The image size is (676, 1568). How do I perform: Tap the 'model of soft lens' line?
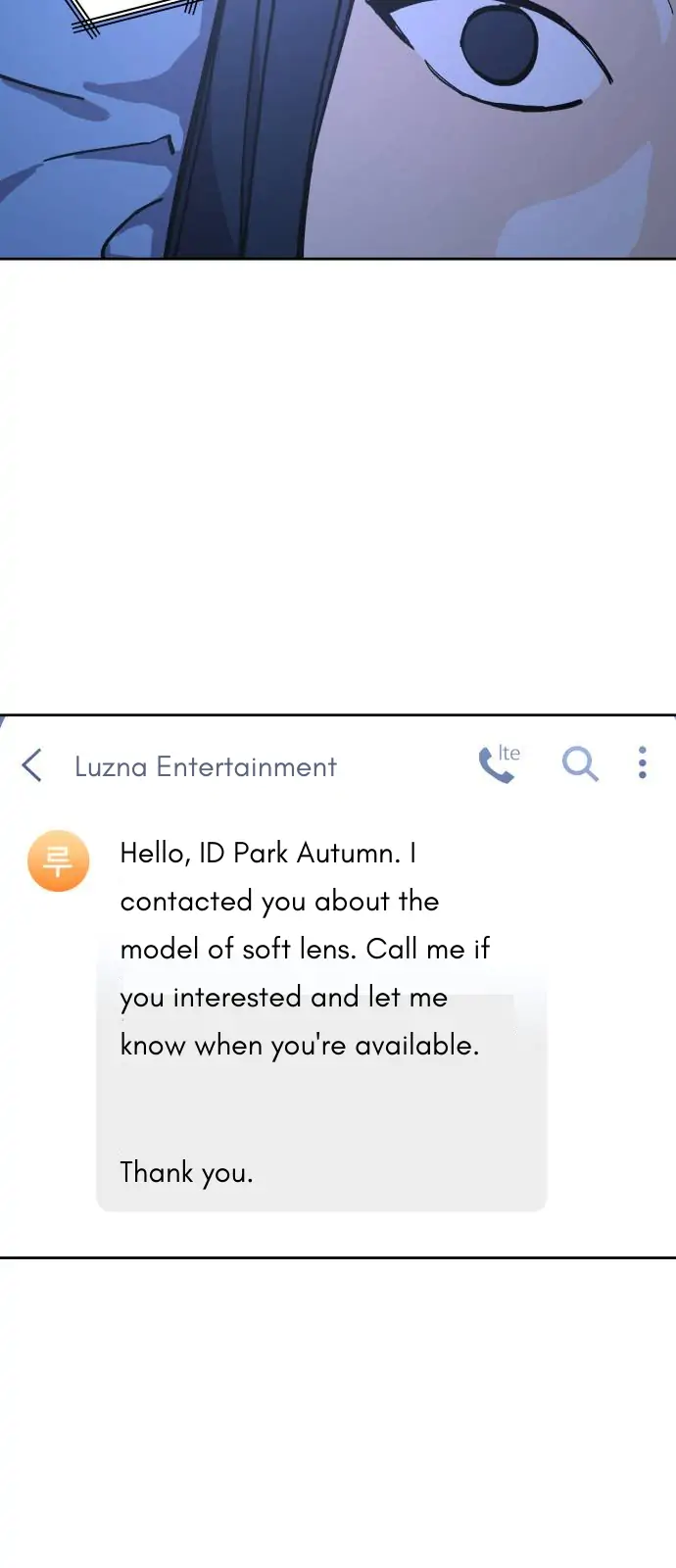[304, 949]
